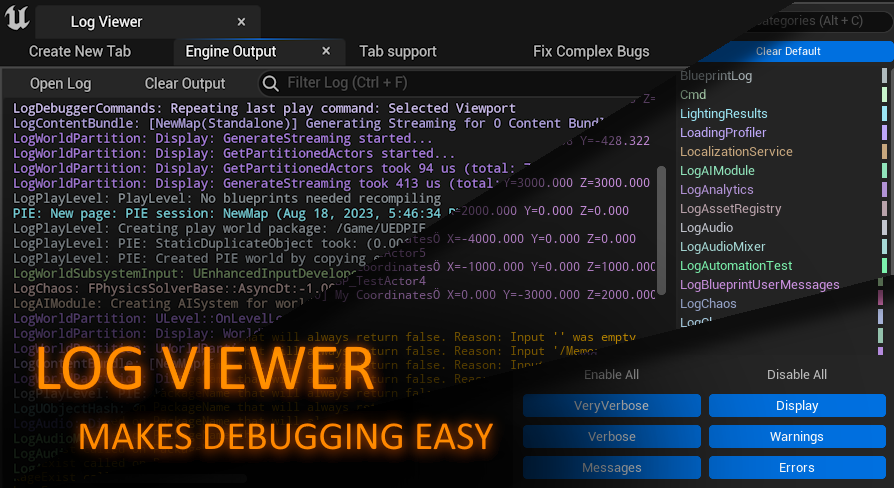Screen dimensions: 894x488
Task: Open the Fix Complex Bugs tab
Action: click(591, 51)
